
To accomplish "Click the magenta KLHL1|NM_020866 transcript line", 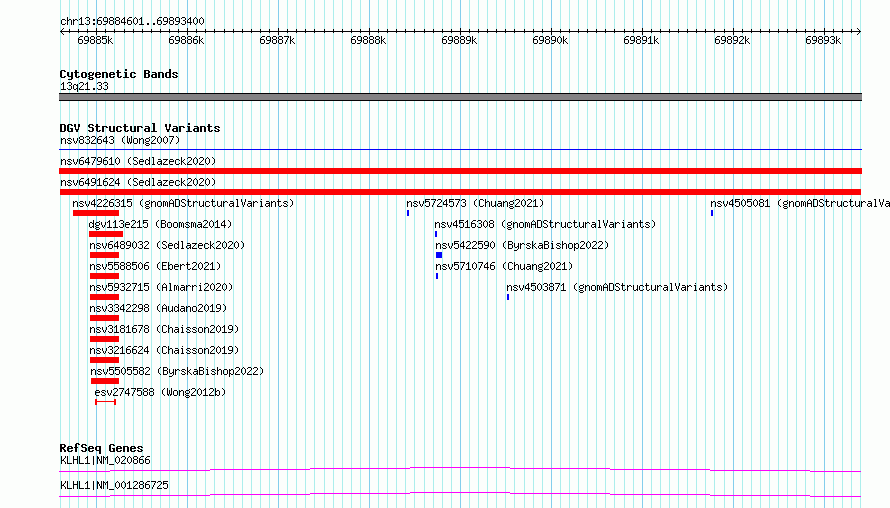I will 460,469.
